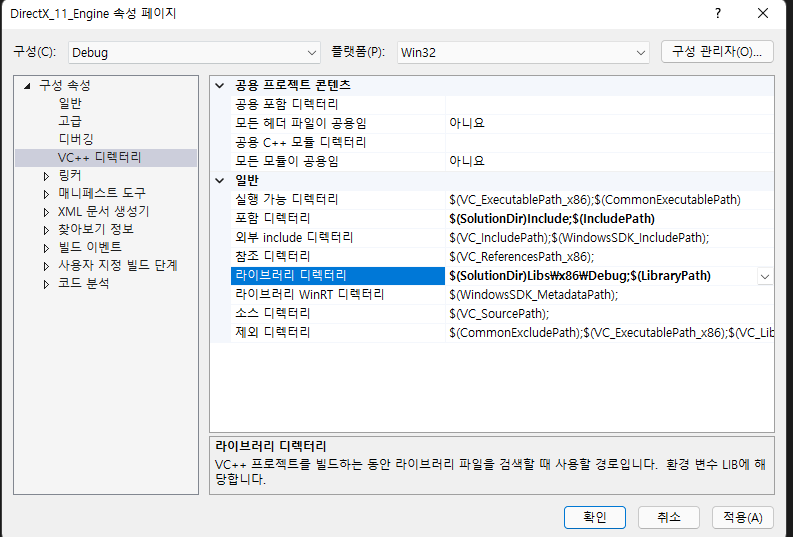Select VC++ 디렉터리 tree item

[x=100, y=157]
